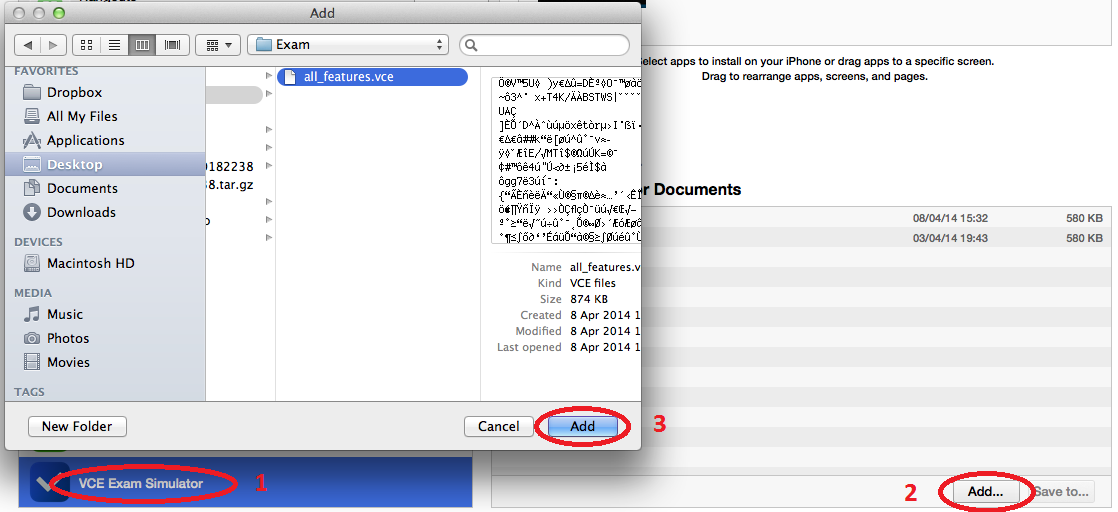Select the all_features.vce file
The image size is (1118, 512).
pyautogui.click(x=372, y=77)
